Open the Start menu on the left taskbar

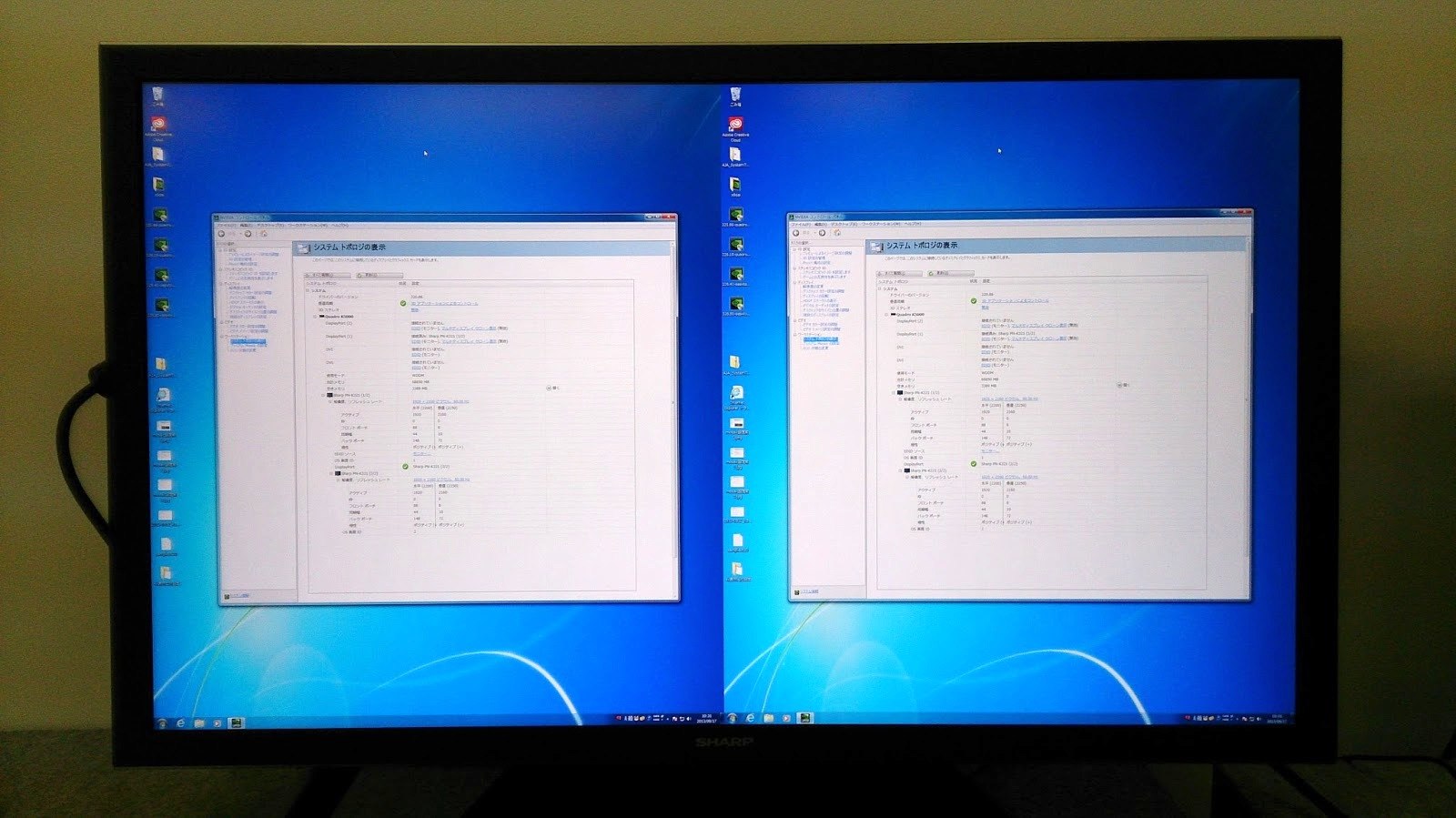coord(161,722)
